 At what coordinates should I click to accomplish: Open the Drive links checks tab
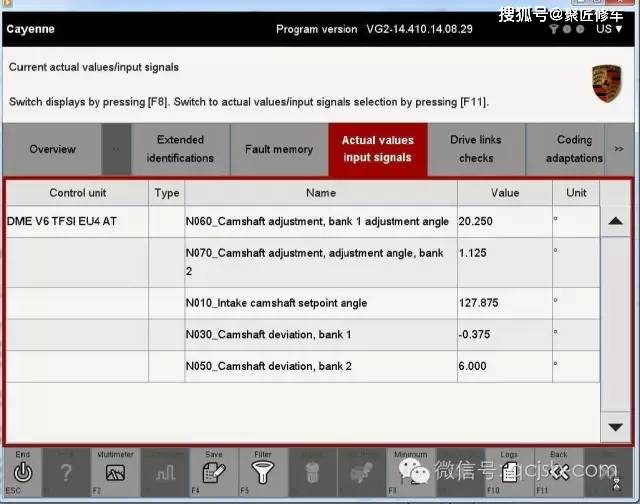(476, 149)
